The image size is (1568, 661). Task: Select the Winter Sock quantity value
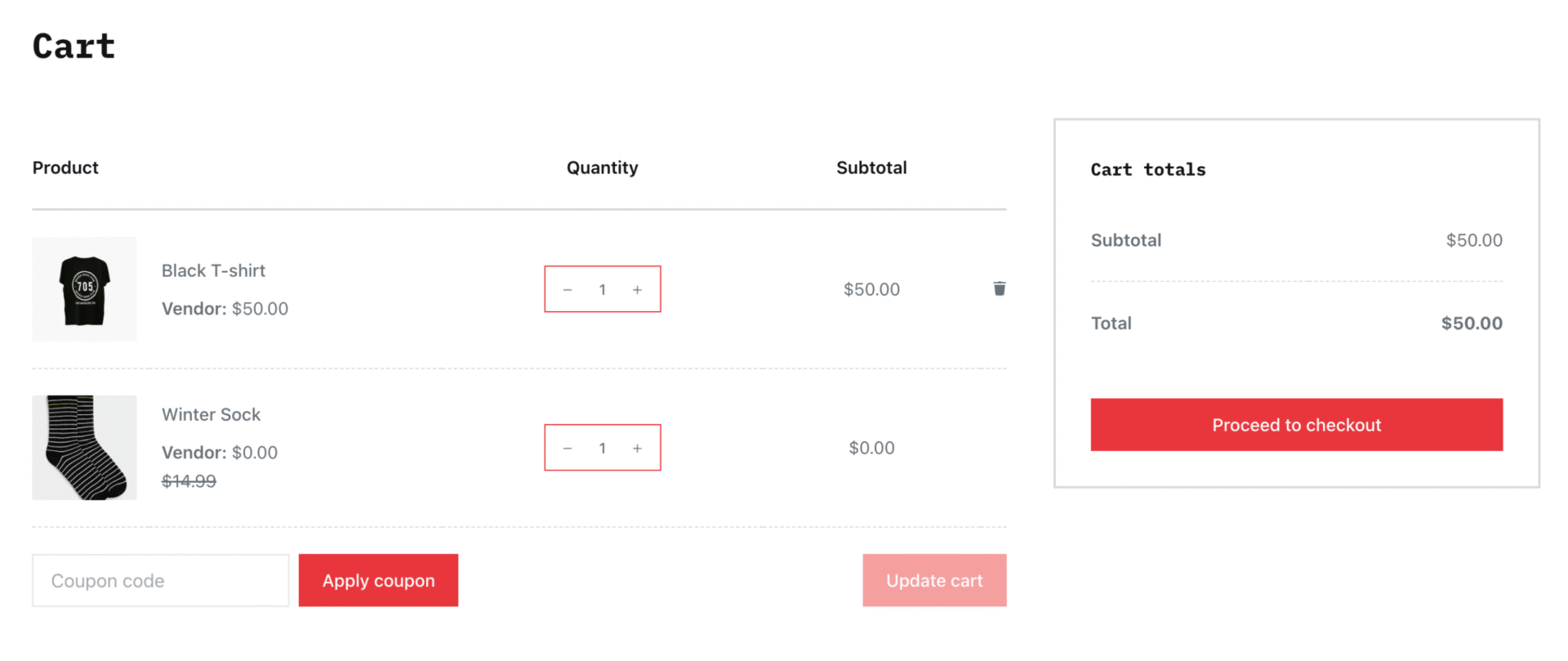[602, 448]
